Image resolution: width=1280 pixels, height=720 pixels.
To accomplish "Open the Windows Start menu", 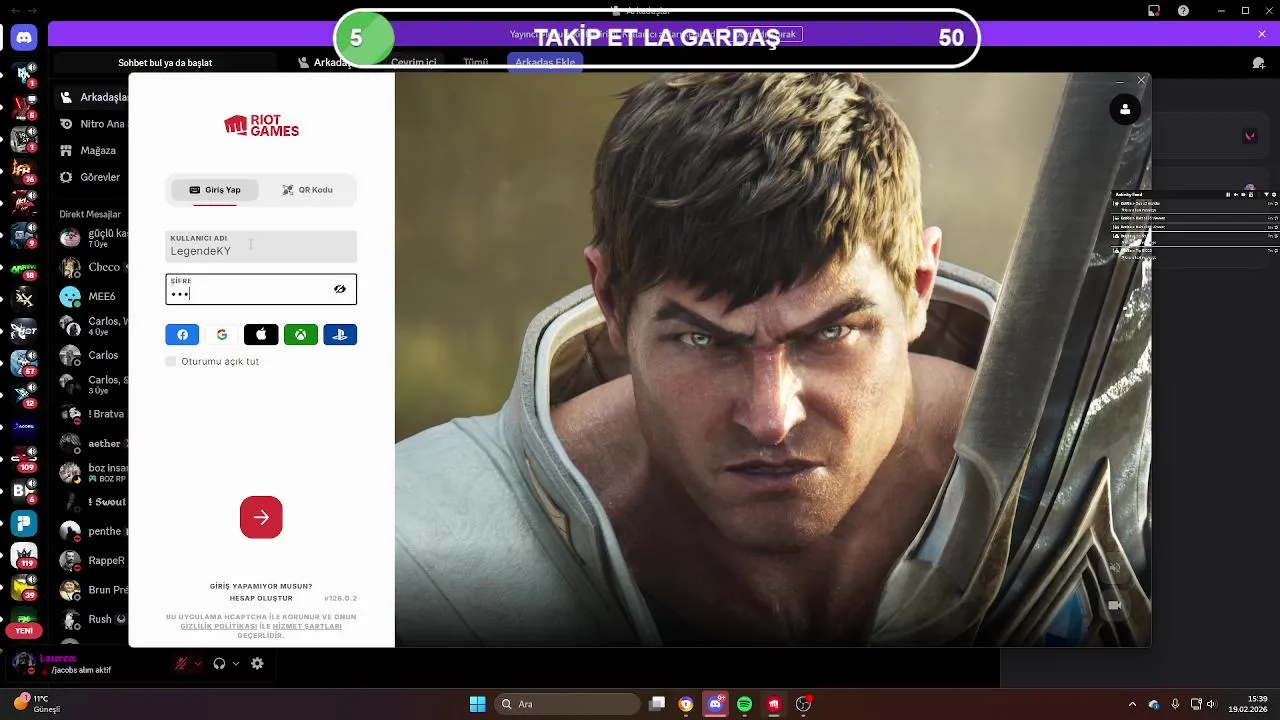I will tap(477, 704).
